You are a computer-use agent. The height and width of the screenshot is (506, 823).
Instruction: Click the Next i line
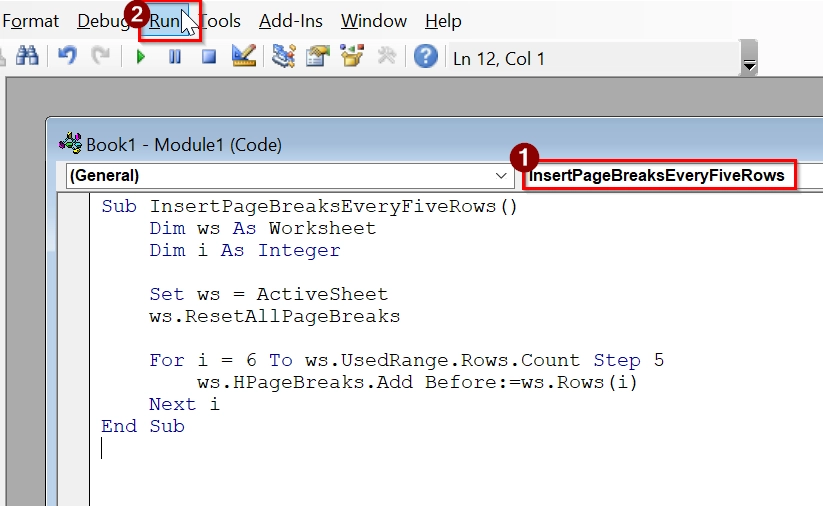(184, 404)
